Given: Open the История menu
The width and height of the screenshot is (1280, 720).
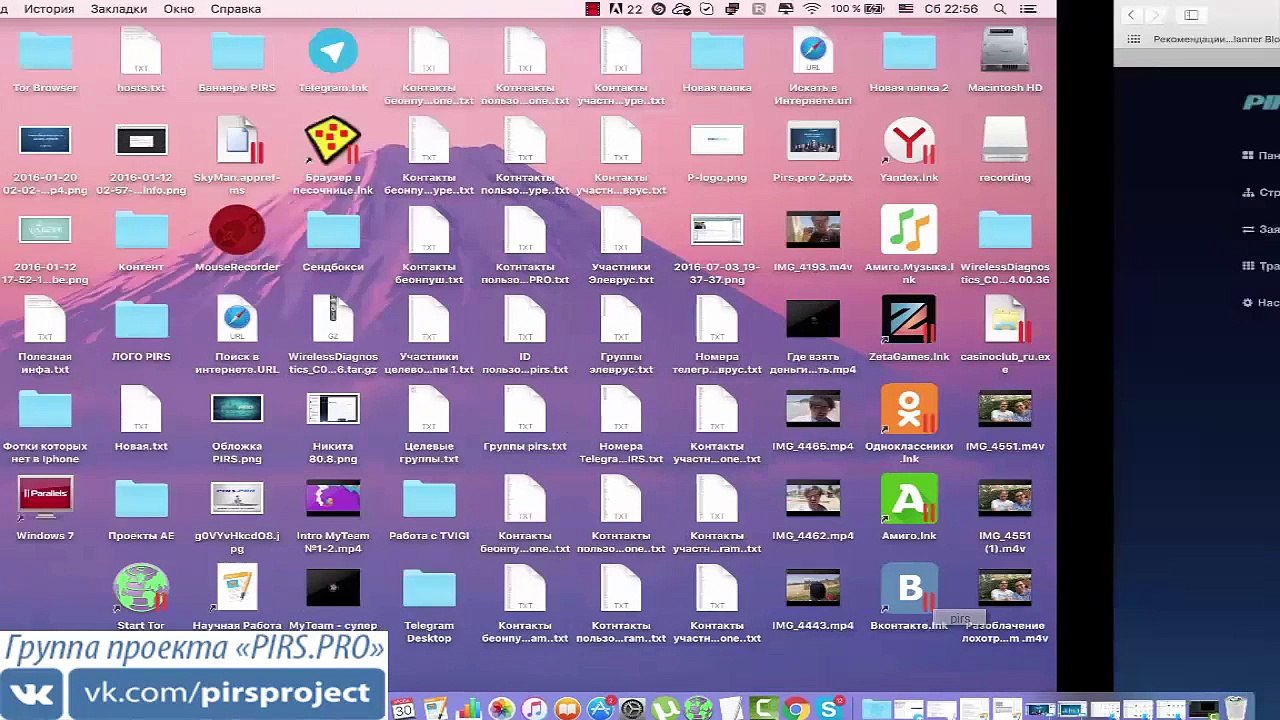Looking at the screenshot, I should tap(49, 9).
